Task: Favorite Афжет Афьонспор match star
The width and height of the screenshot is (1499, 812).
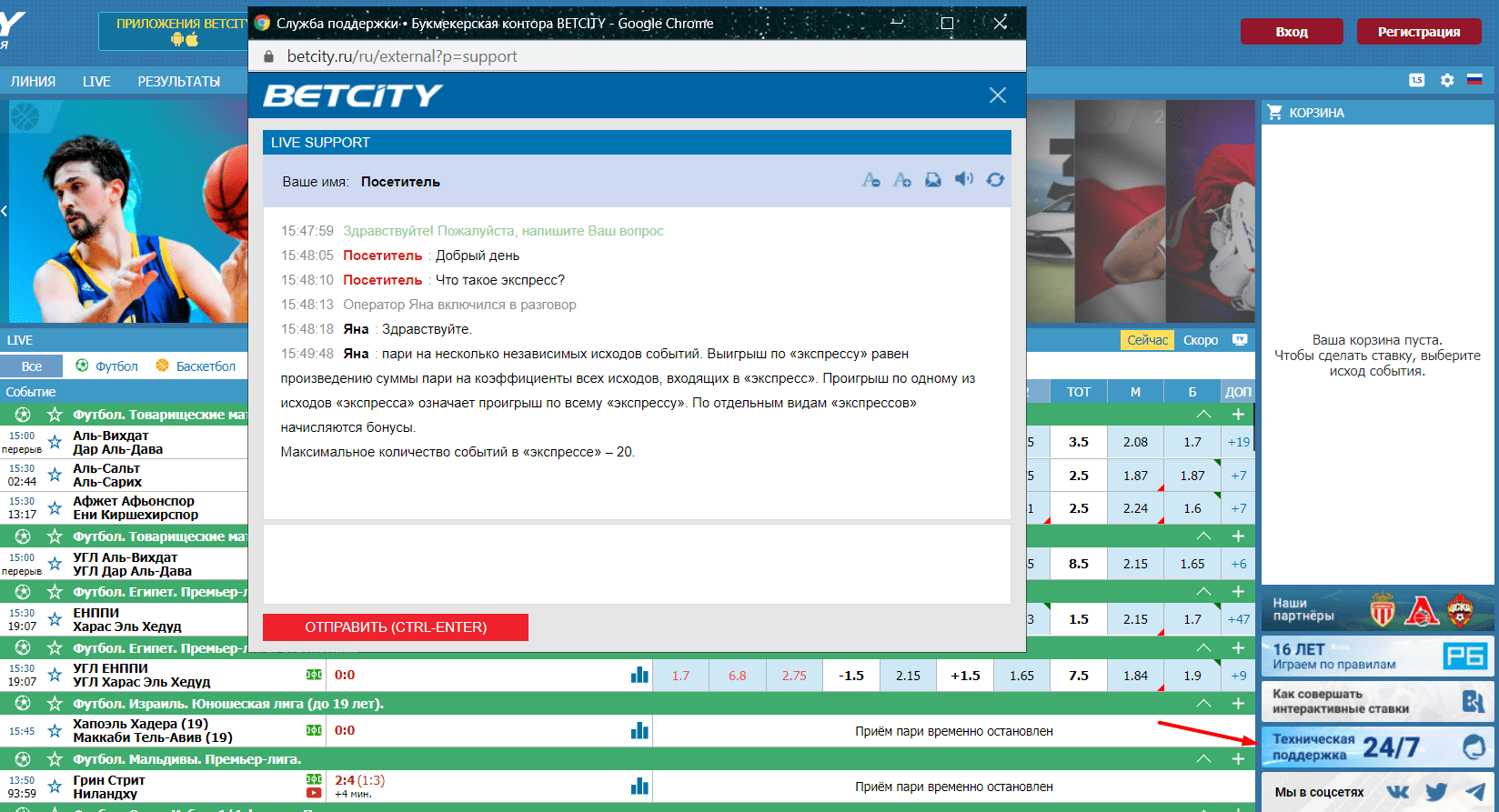Action: click(x=55, y=507)
